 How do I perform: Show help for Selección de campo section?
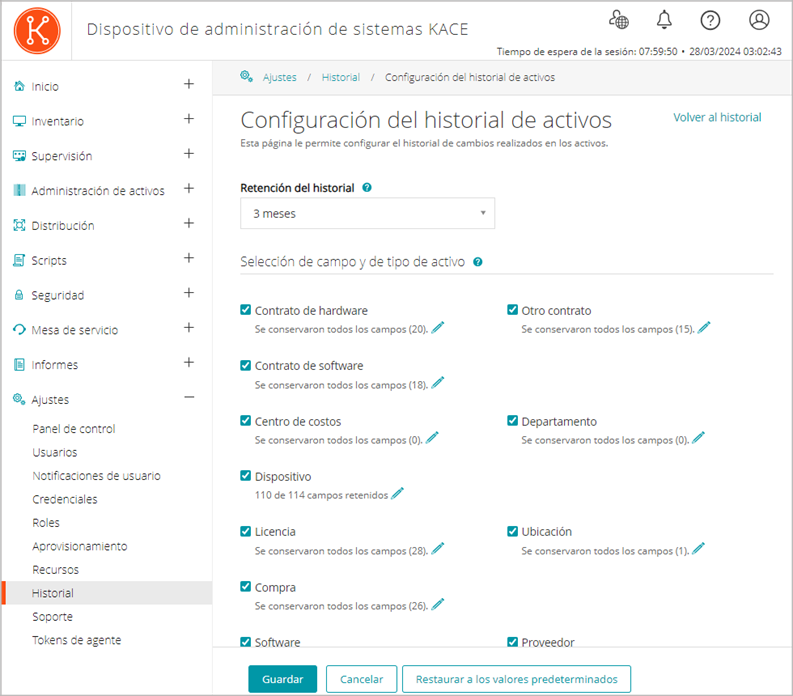pos(477,262)
